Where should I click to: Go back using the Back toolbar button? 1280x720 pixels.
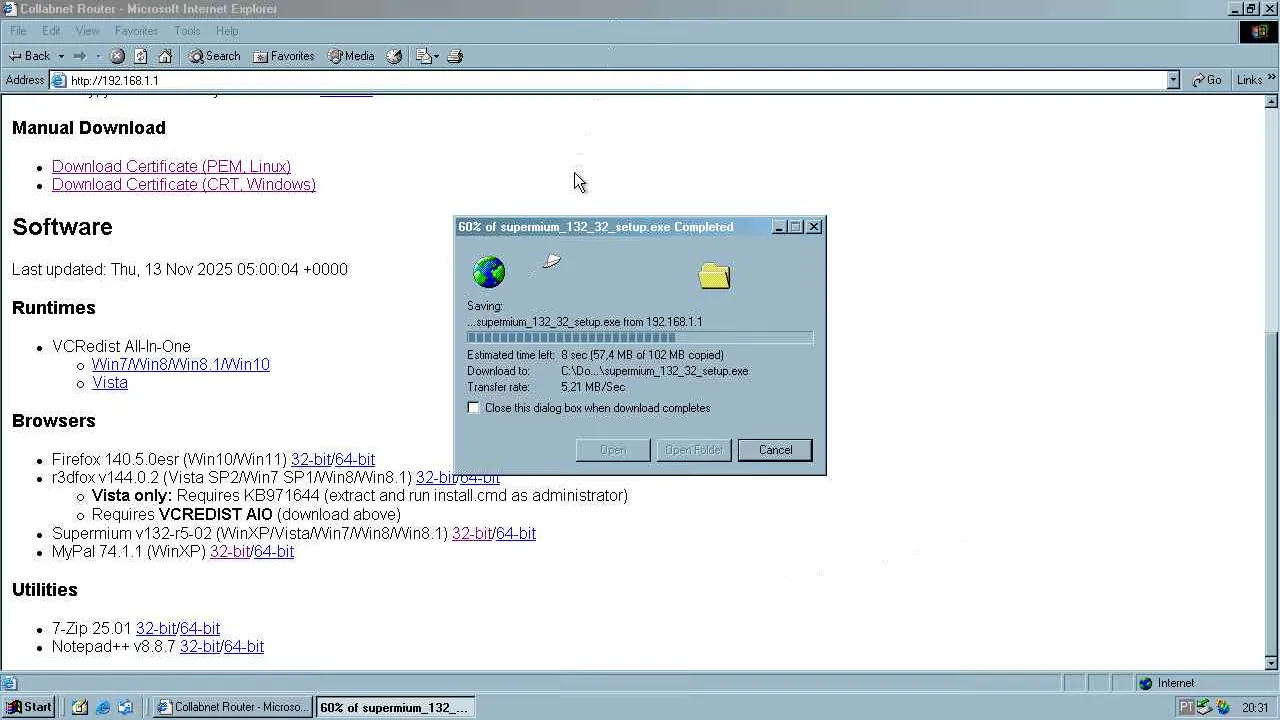(29, 56)
